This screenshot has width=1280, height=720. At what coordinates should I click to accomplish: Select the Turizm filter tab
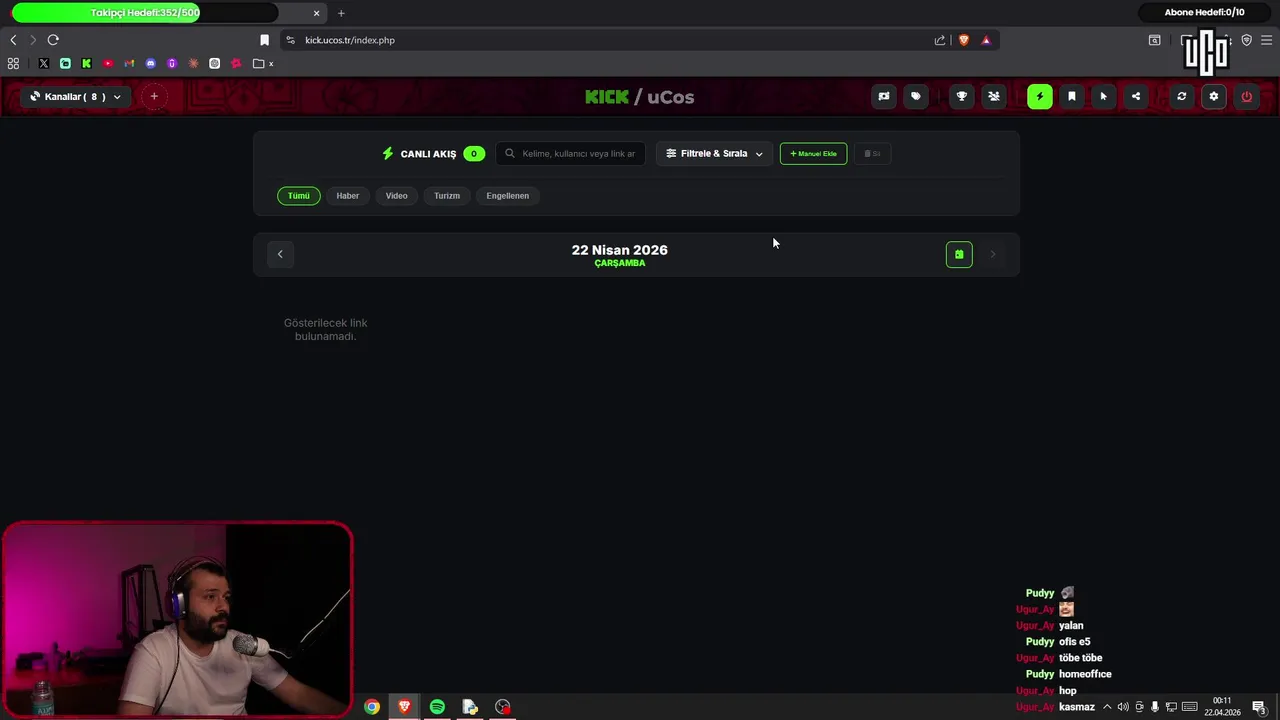pos(447,196)
